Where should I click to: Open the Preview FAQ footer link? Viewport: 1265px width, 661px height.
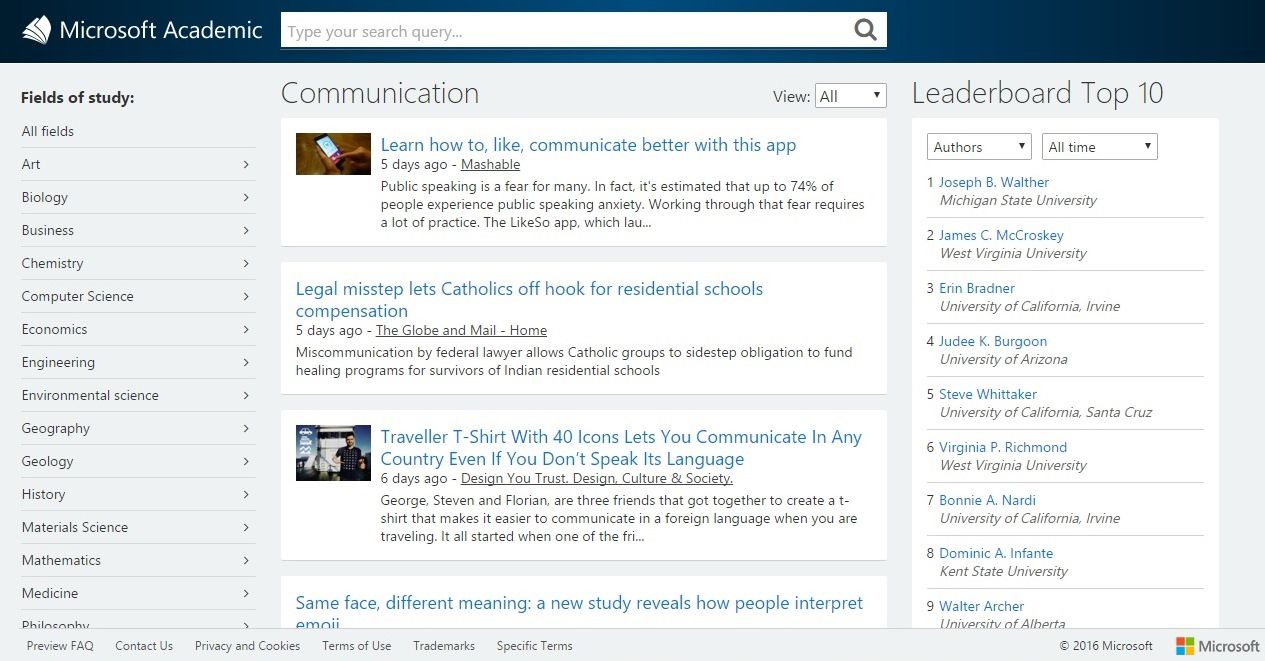click(60, 646)
